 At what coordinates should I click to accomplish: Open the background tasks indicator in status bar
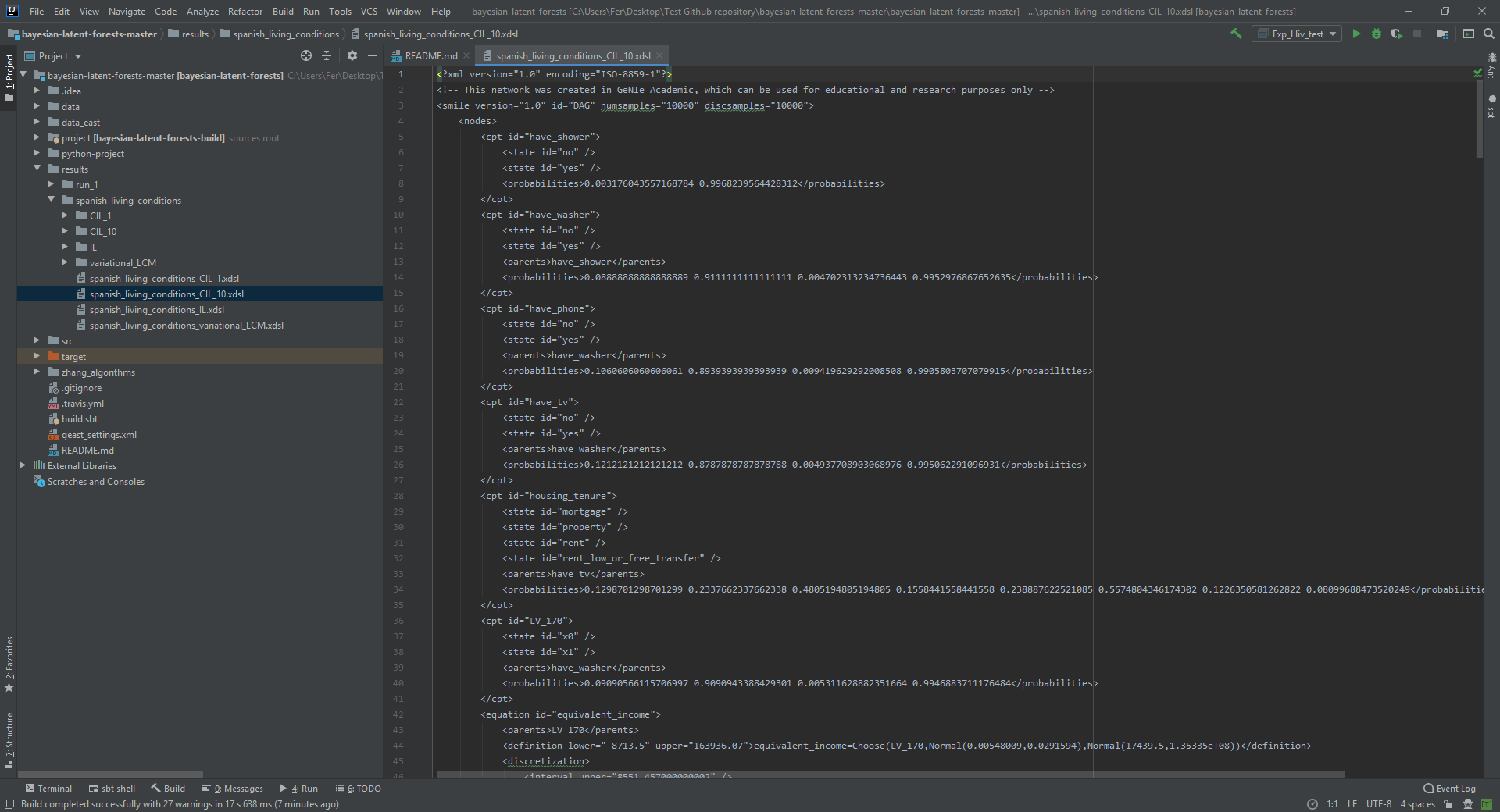pos(1312,804)
